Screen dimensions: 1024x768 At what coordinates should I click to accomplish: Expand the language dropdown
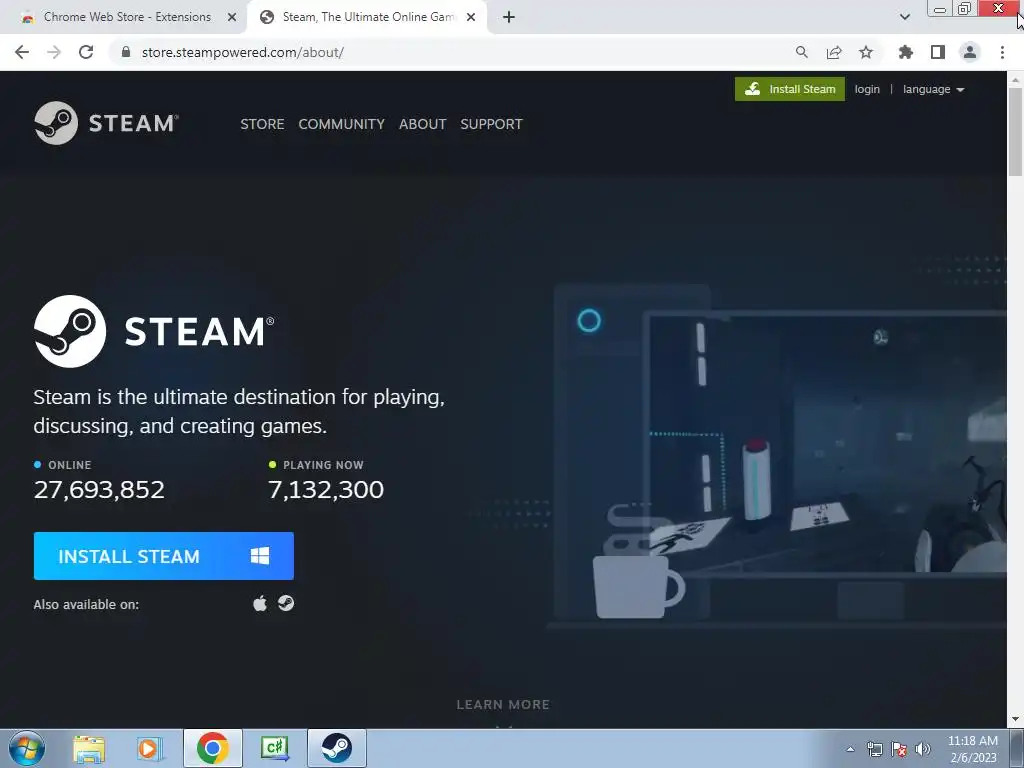point(933,89)
